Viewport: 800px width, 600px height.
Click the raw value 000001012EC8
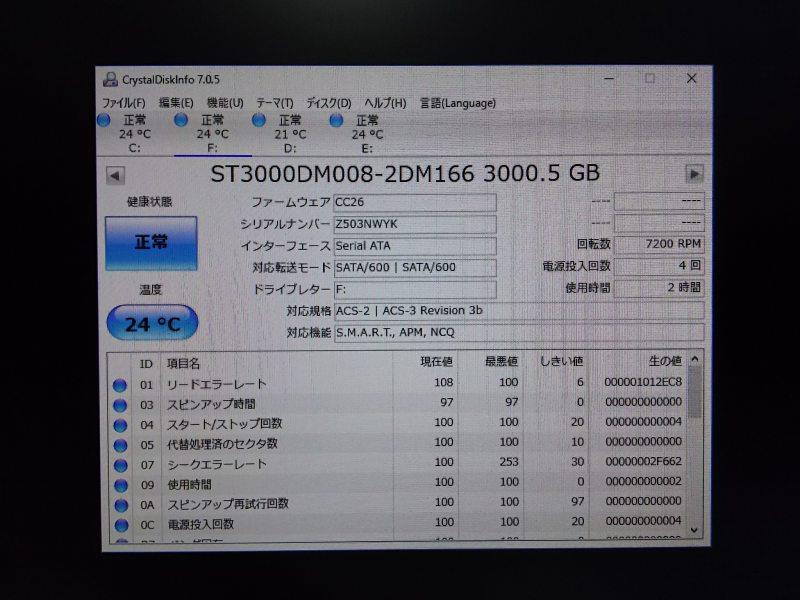pos(643,382)
